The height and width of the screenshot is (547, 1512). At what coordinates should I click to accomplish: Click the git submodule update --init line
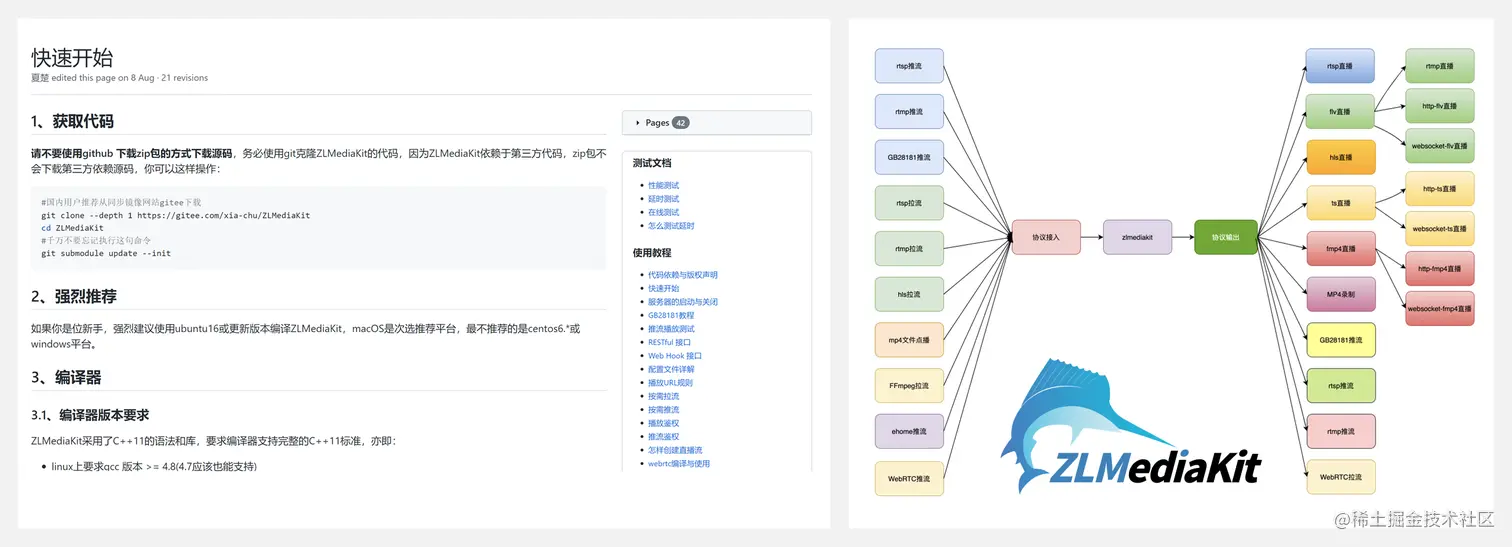[106, 253]
